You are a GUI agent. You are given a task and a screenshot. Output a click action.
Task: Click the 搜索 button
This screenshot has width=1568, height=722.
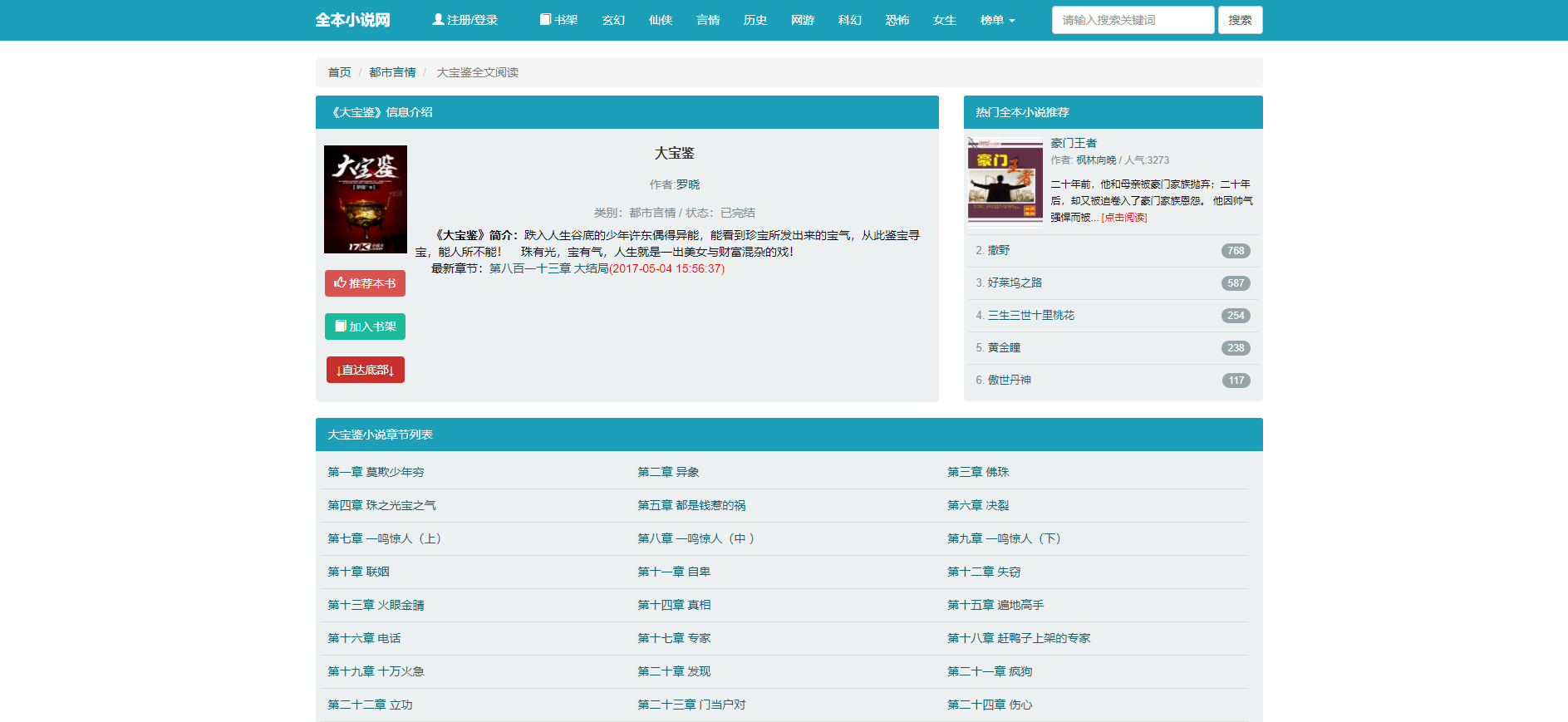pyautogui.click(x=1240, y=20)
